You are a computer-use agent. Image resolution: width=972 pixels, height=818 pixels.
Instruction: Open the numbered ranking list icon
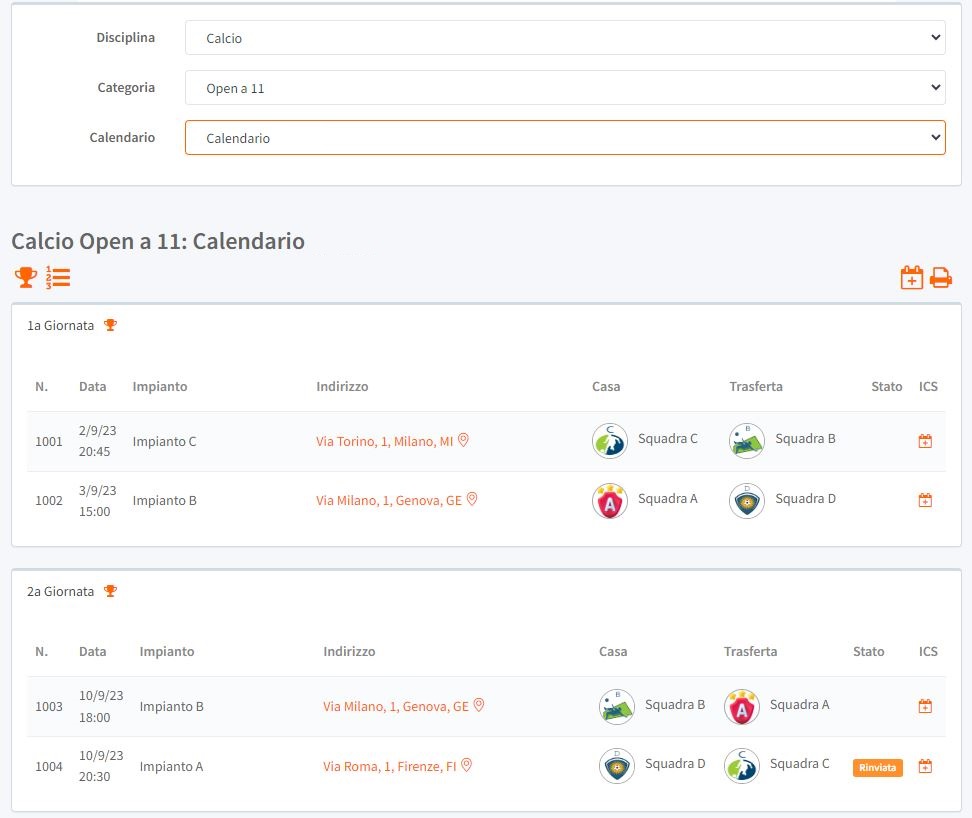[58, 277]
